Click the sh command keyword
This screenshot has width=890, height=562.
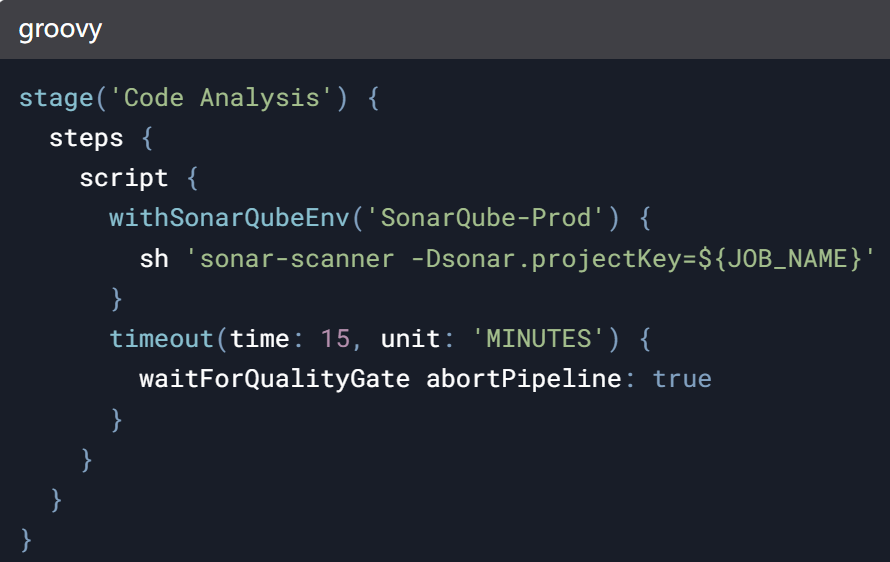tap(154, 259)
